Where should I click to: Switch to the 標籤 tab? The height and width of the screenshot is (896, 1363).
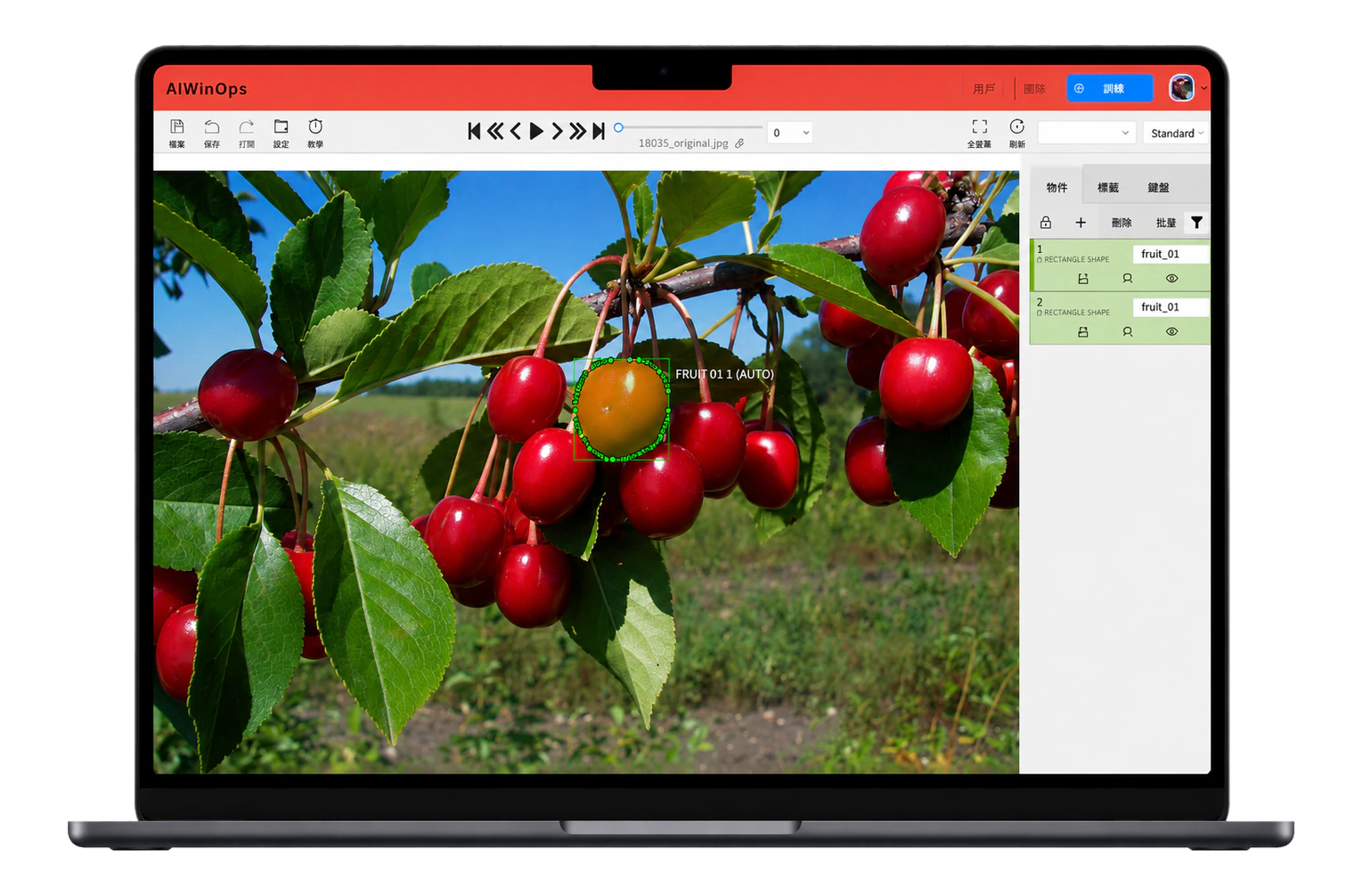pos(1107,187)
